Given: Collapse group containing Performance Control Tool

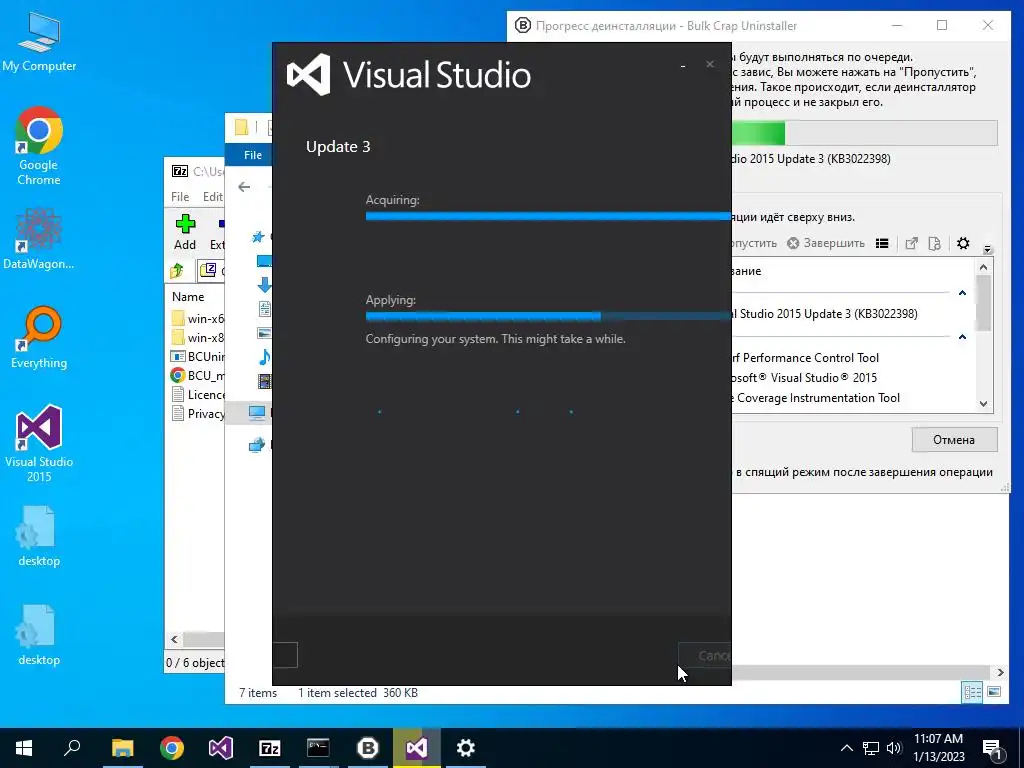Looking at the screenshot, I should pyautogui.click(x=962, y=337).
